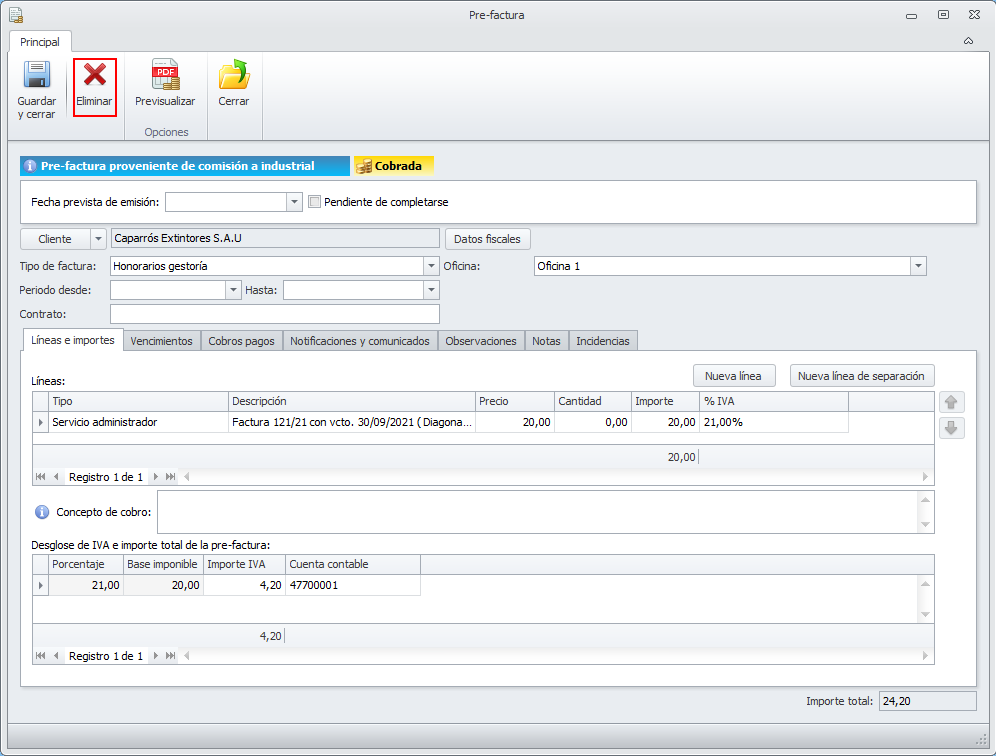Move line down with arrow button
Image resolution: width=996 pixels, height=756 pixels.
[953, 428]
